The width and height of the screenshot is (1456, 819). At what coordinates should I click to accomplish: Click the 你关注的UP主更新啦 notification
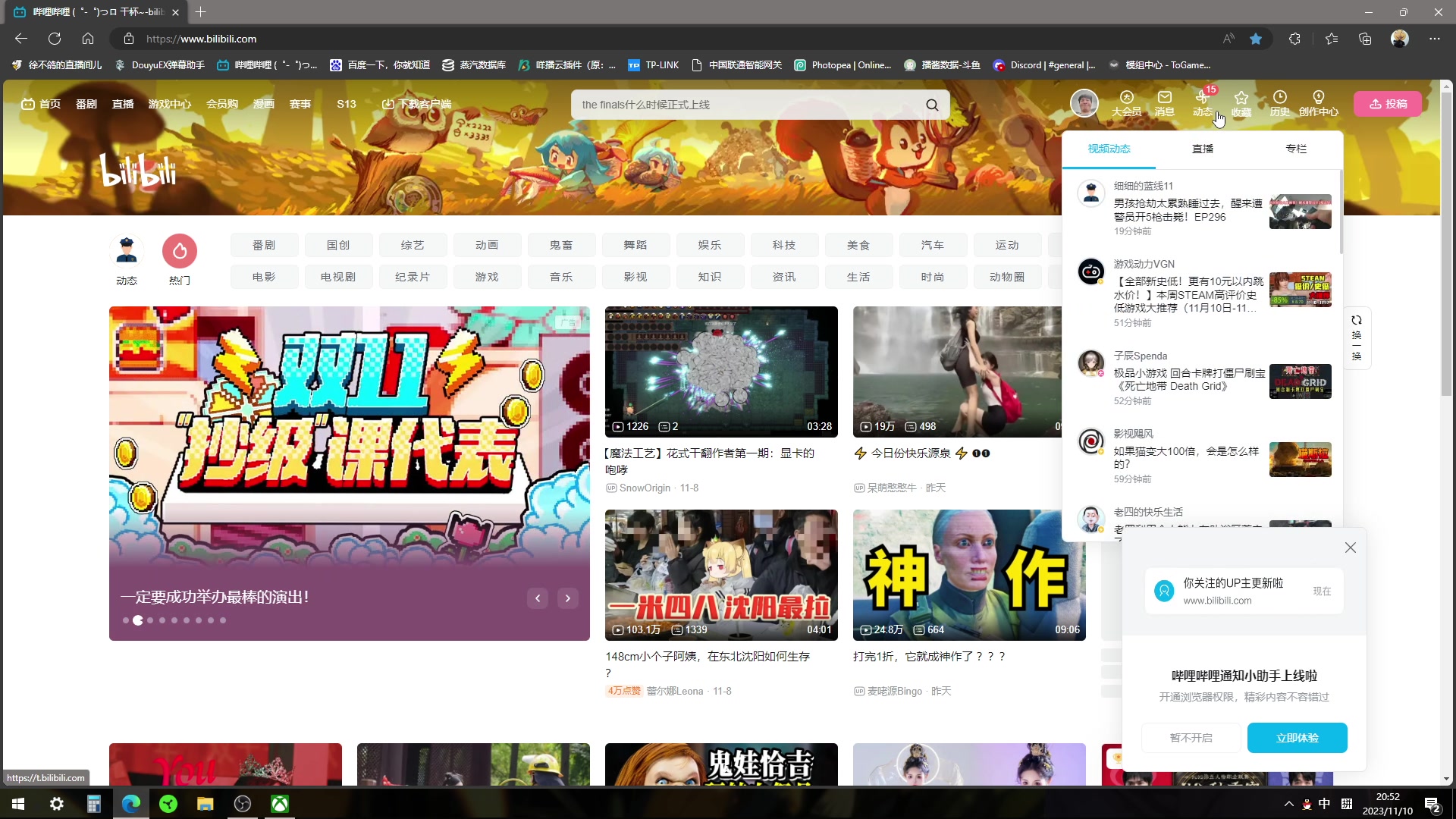point(1244,591)
